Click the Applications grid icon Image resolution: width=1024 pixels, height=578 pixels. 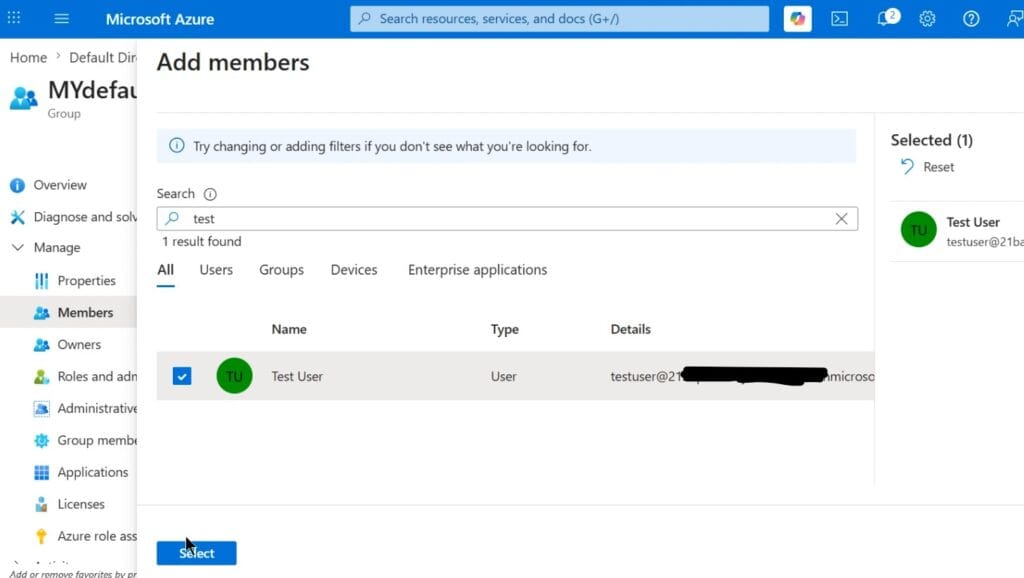[x=41, y=472]
